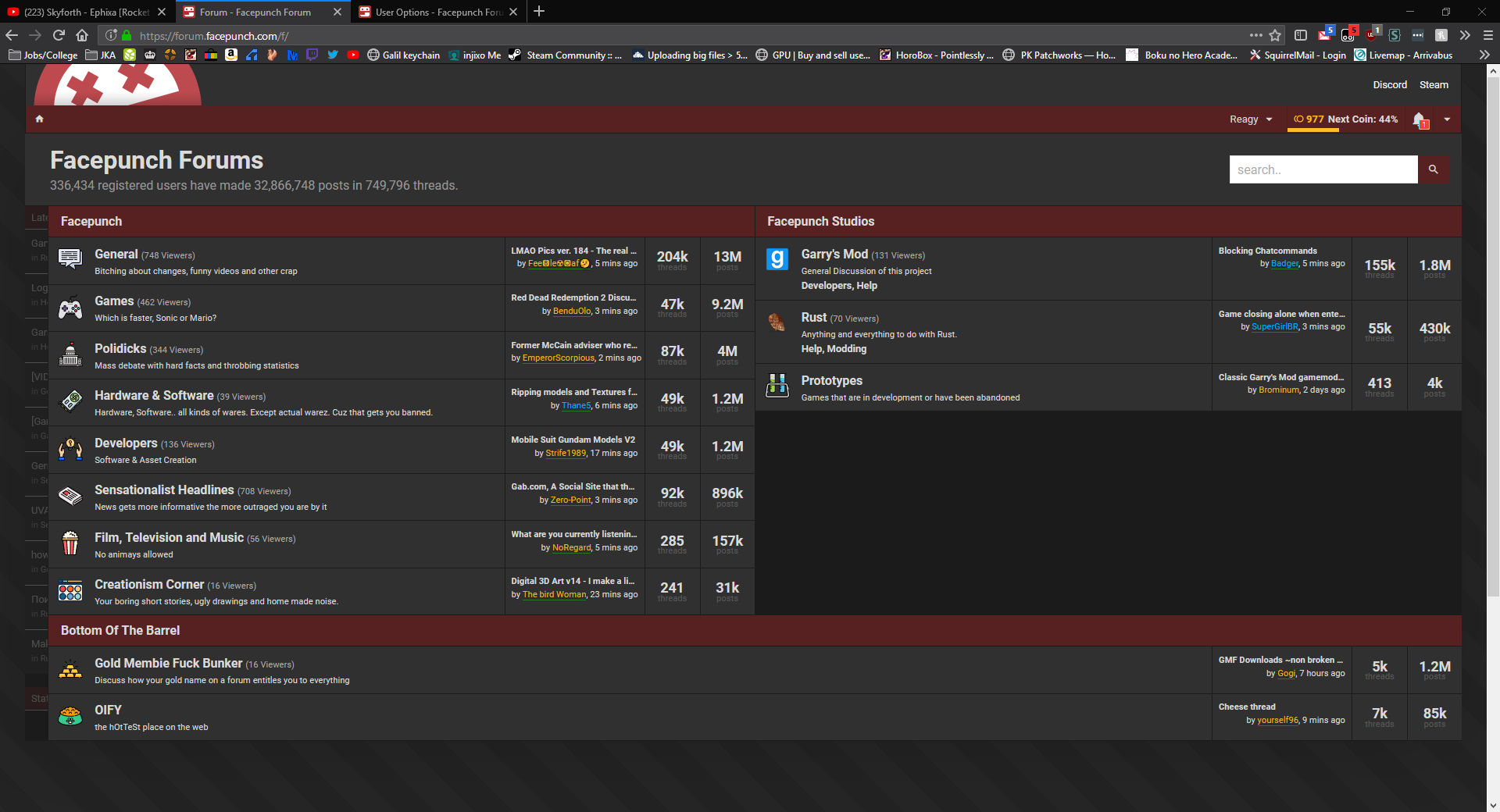Click the Garry's Mod blue g icon
This screenshot has width=1500, height=812.
777,258
